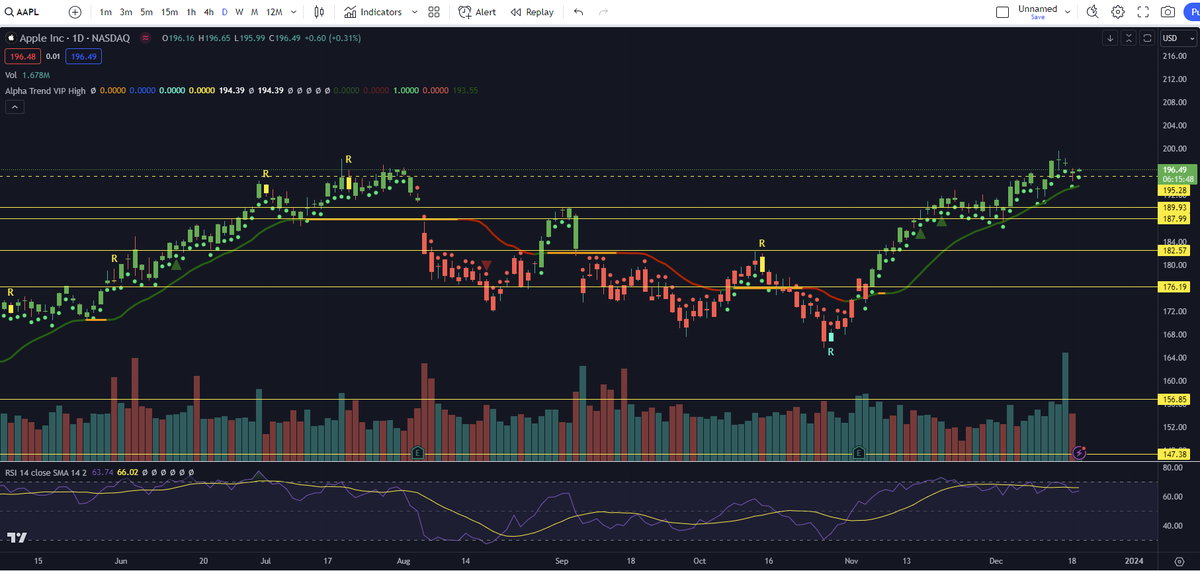Switch to the W weekly timeframe
The image size is (1200, 573).
click(x=239, y=12)
